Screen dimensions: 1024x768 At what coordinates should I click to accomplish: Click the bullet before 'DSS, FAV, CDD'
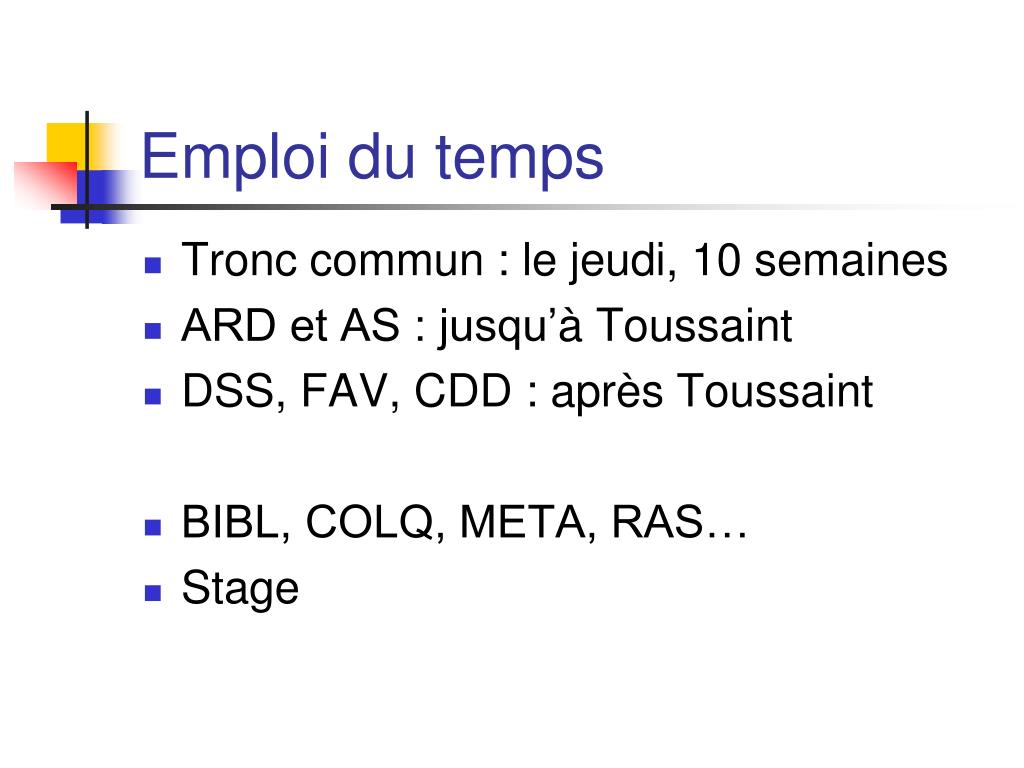click(153, 396)
